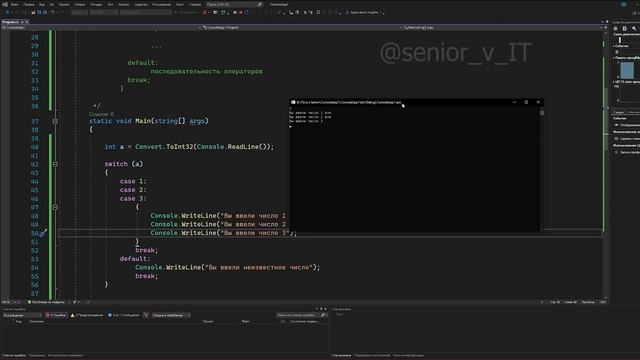Screen dimensions: 640x360
Task: Stop debugging with the red square icon
Action: 241,13
